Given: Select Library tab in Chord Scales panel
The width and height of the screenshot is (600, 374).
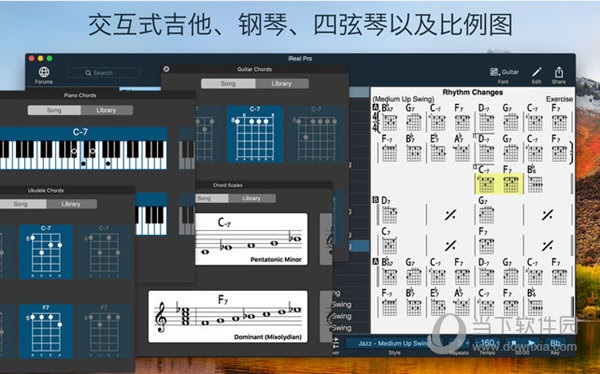Looking at the screenshot, I should pyautogui.click(x=251, y=198).
